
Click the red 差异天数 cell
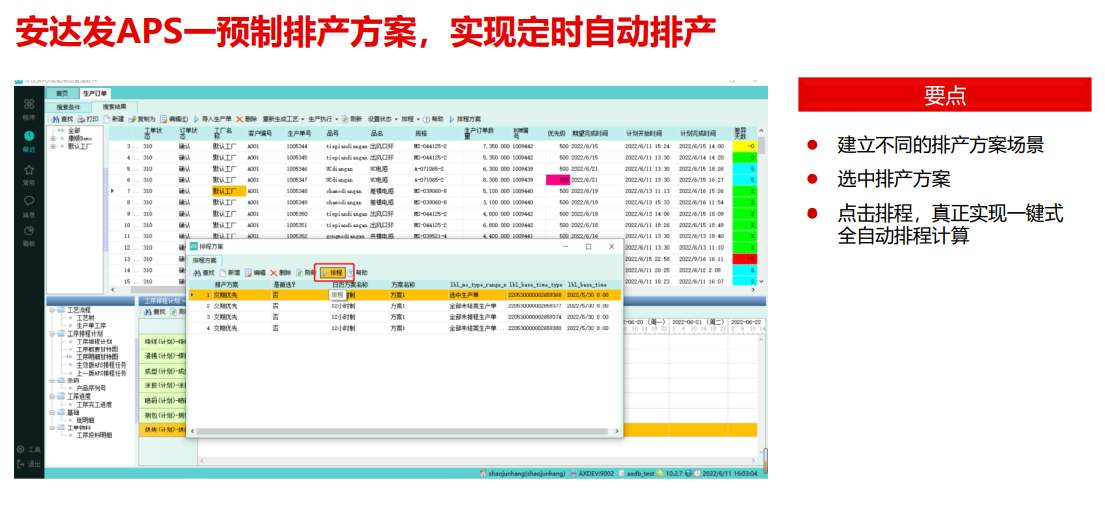point(743,259)
